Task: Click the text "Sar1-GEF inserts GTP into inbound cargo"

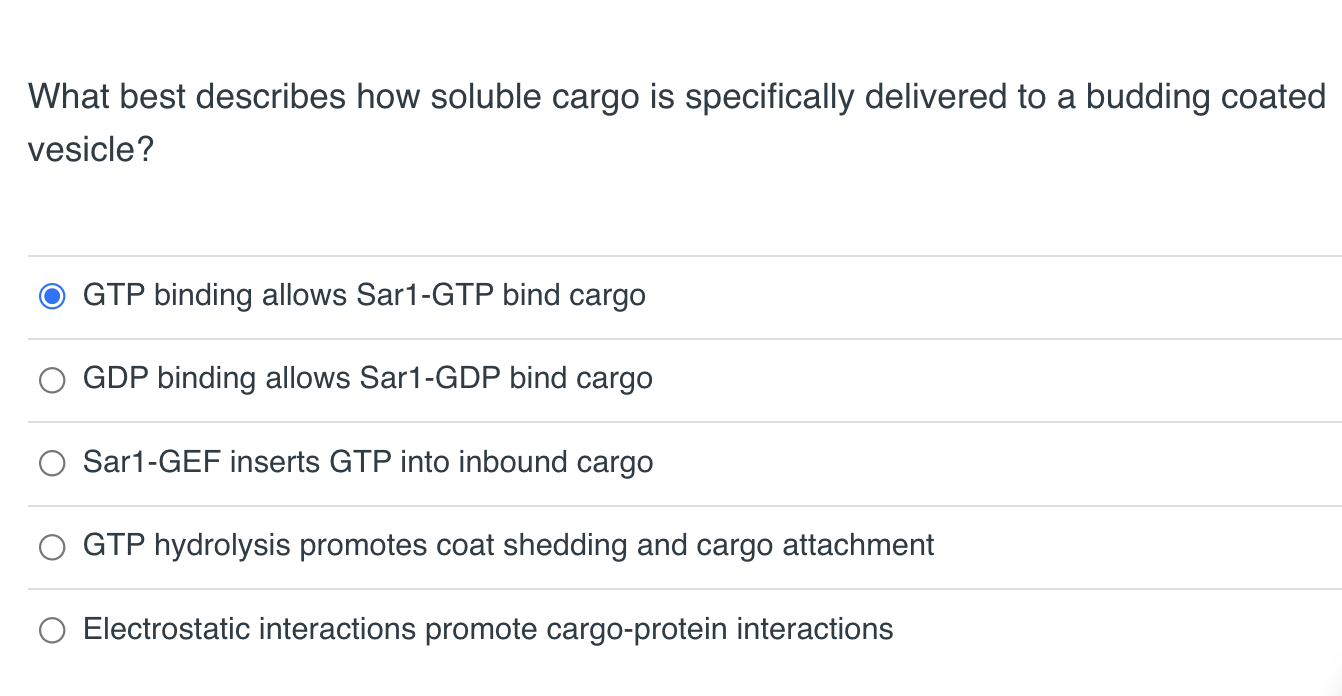Action: 367,462
